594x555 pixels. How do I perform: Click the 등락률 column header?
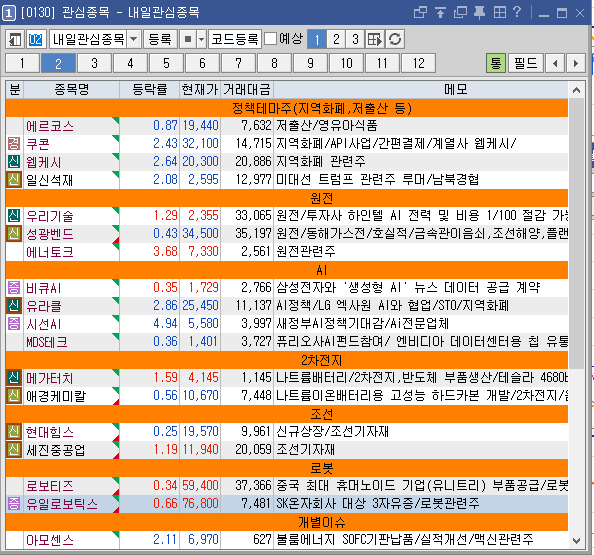tap(150, 89)
